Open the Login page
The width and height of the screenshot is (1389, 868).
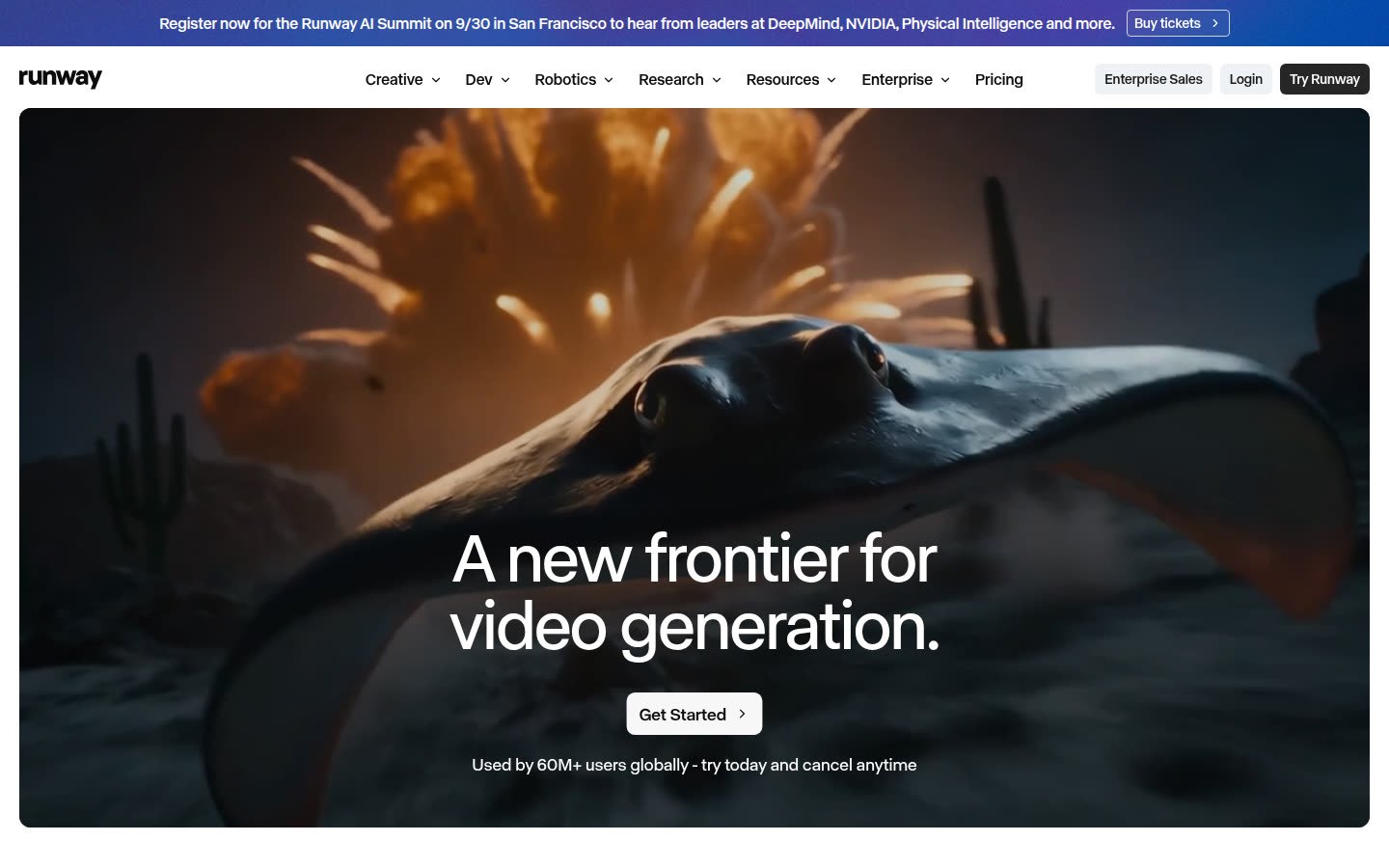[x=1245, y=79]
